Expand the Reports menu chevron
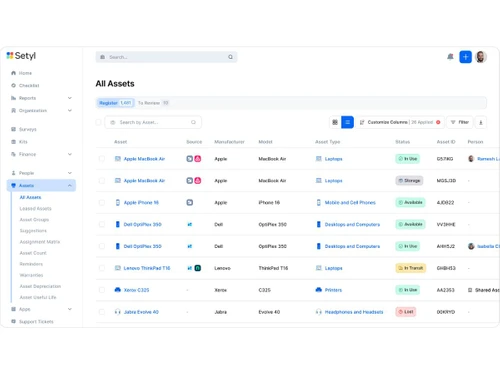The height and width of the screenshot is (375, 500). 70,98
